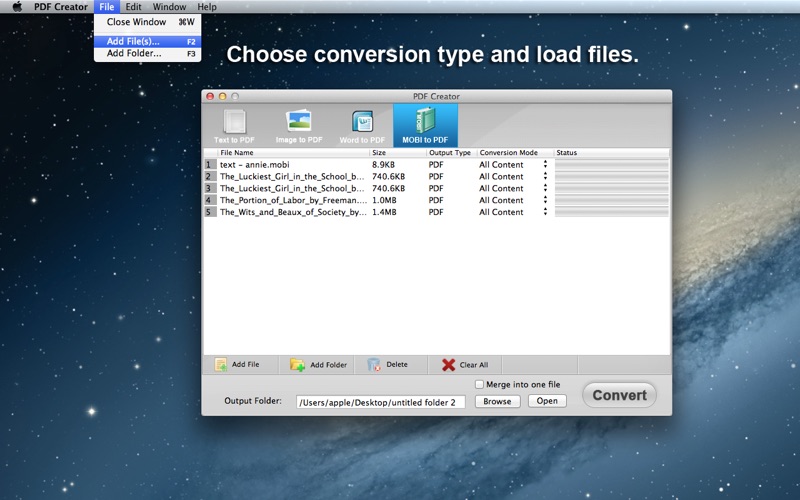Click the Output Type column header
Screen dimensions: 800x500
coord(451,153)
